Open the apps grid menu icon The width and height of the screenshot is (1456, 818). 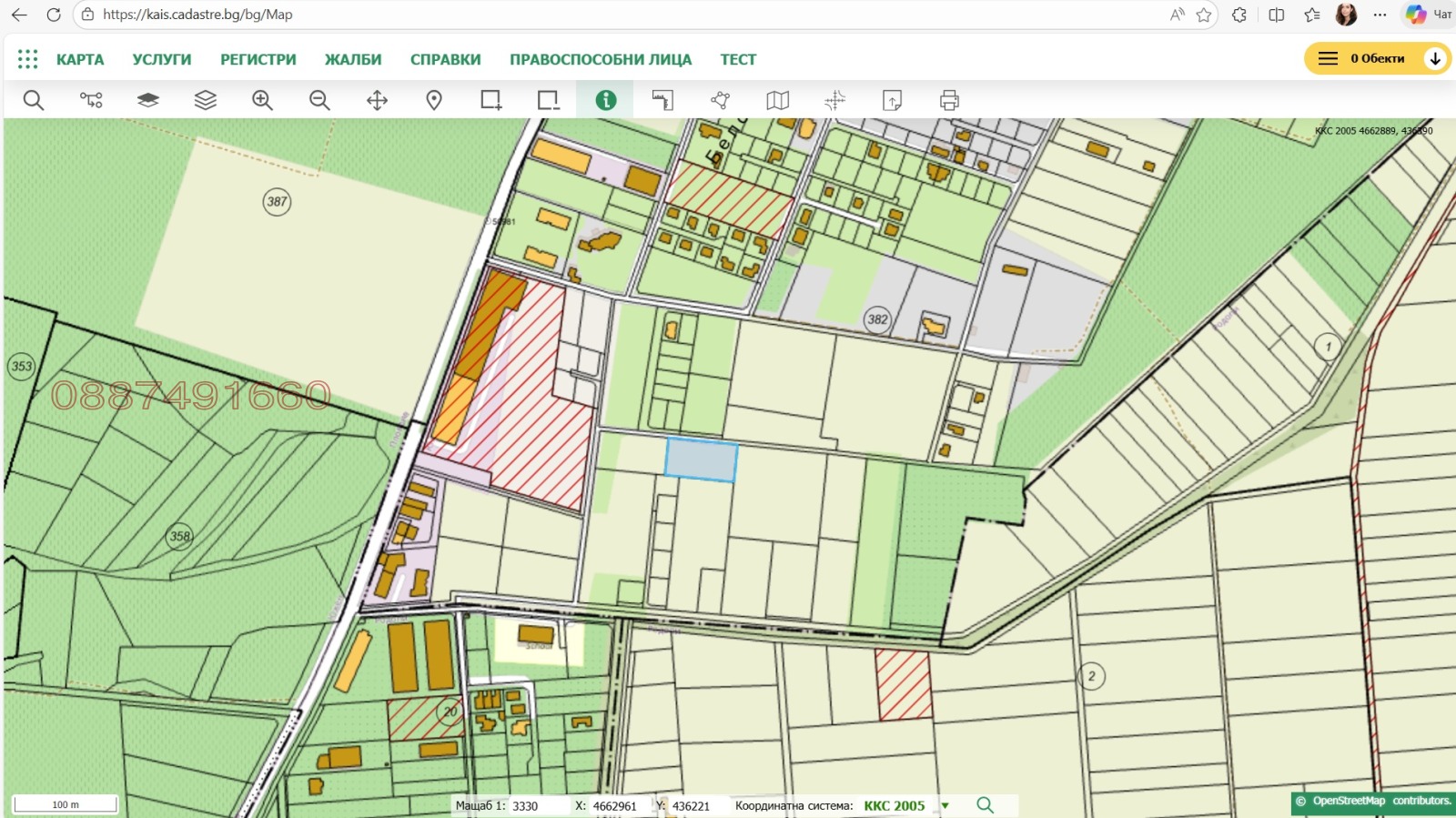[28, 59]
